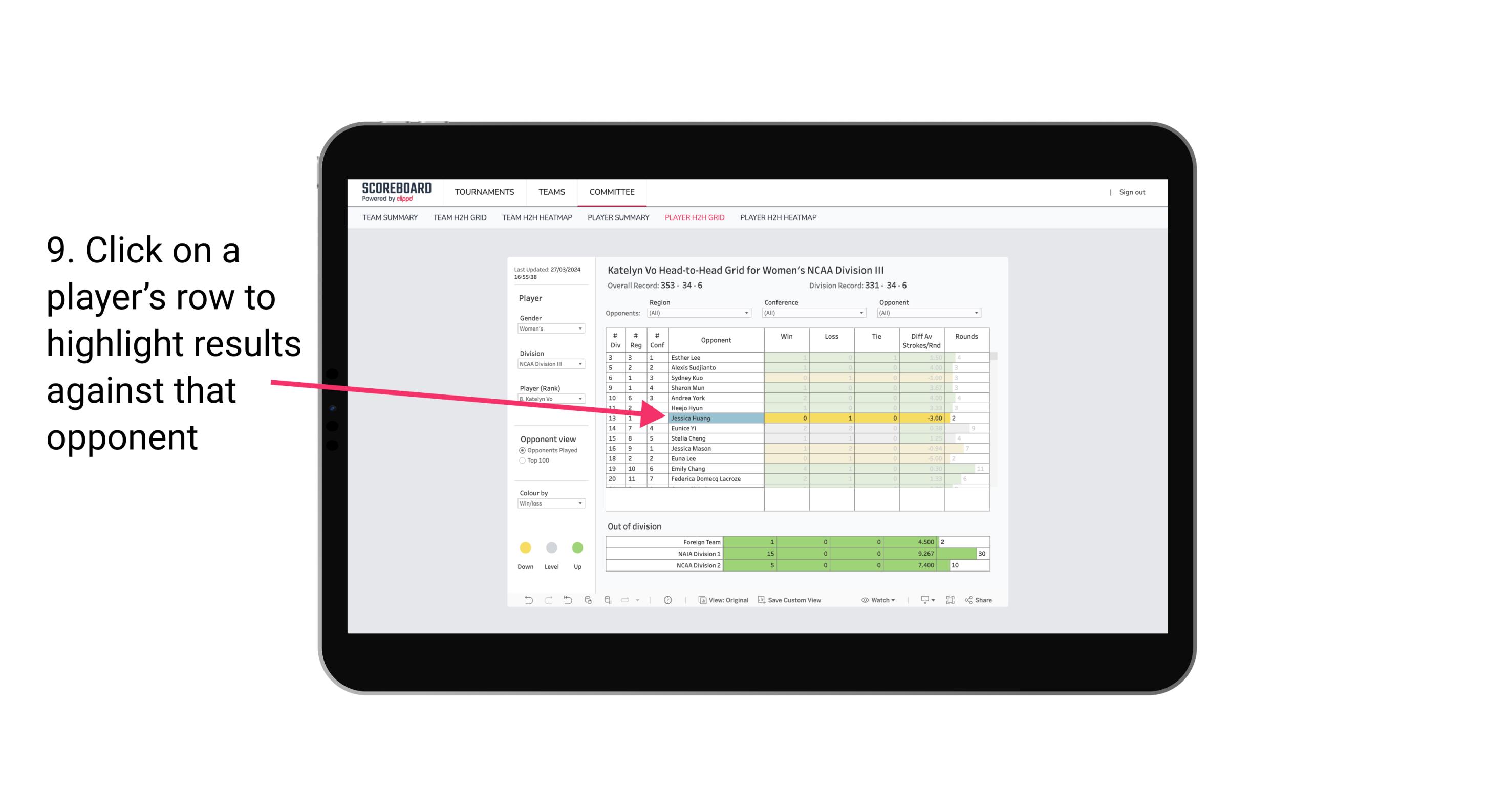This screenshot has height=812, width=1510.
Task: Click the PLAYER SUMMARY tab
Action: click(x=618, y=219)
